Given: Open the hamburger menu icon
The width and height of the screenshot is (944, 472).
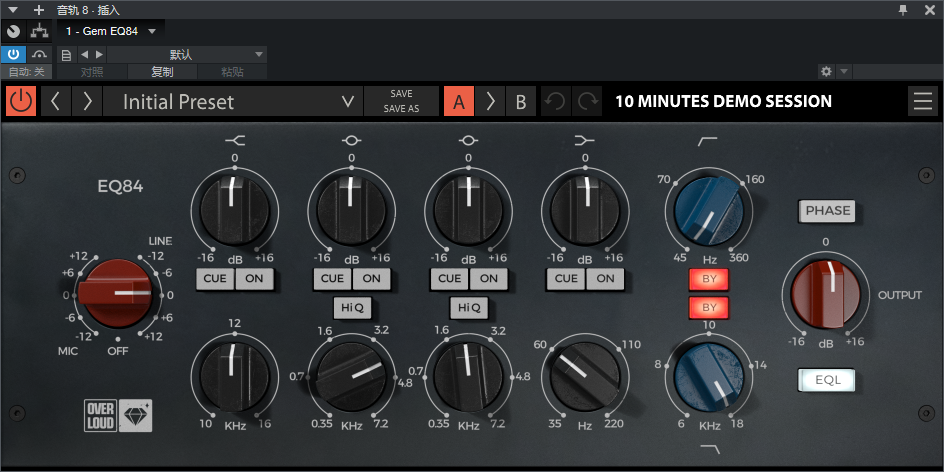Looking at the screenshot, I should (923, 101).
